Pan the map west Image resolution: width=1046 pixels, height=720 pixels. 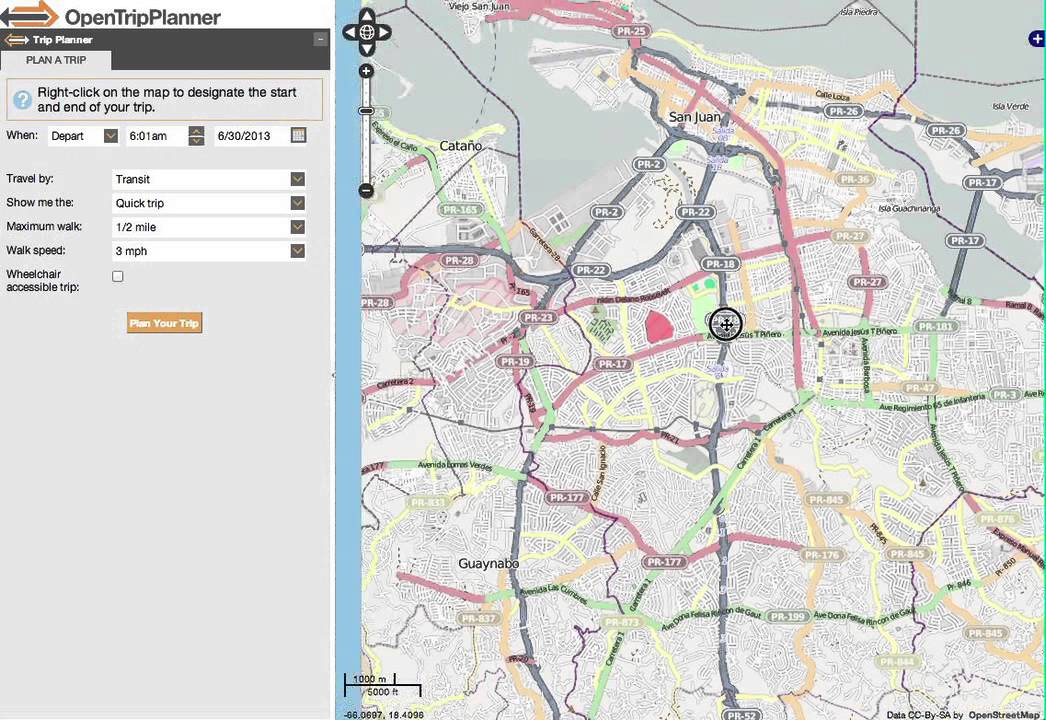pos(350,32)
